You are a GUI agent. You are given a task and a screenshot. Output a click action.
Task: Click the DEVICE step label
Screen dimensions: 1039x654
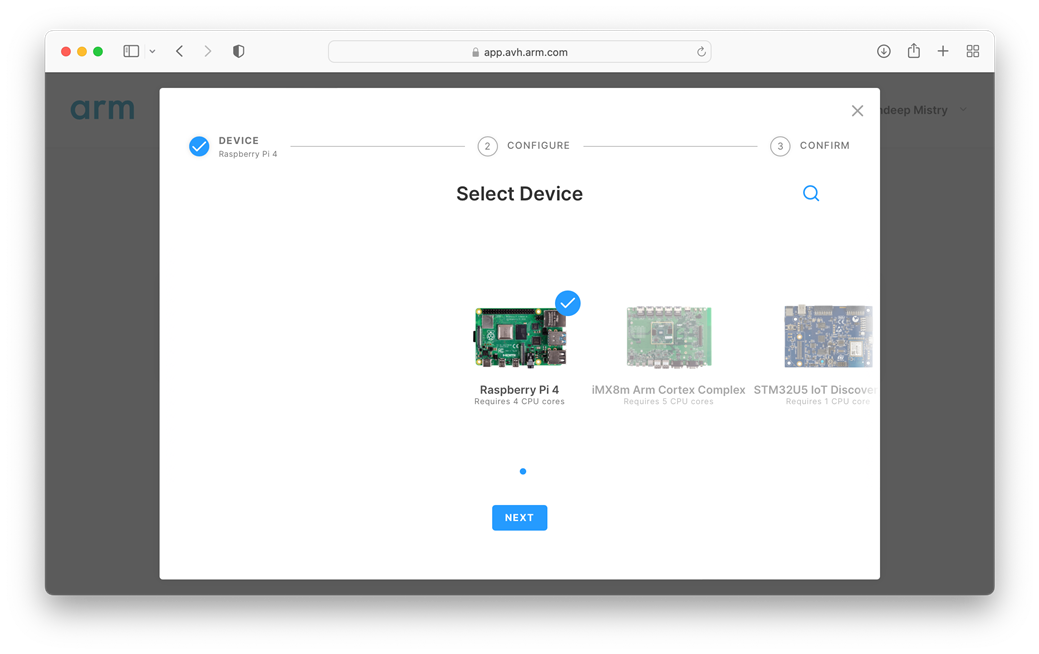239,140
